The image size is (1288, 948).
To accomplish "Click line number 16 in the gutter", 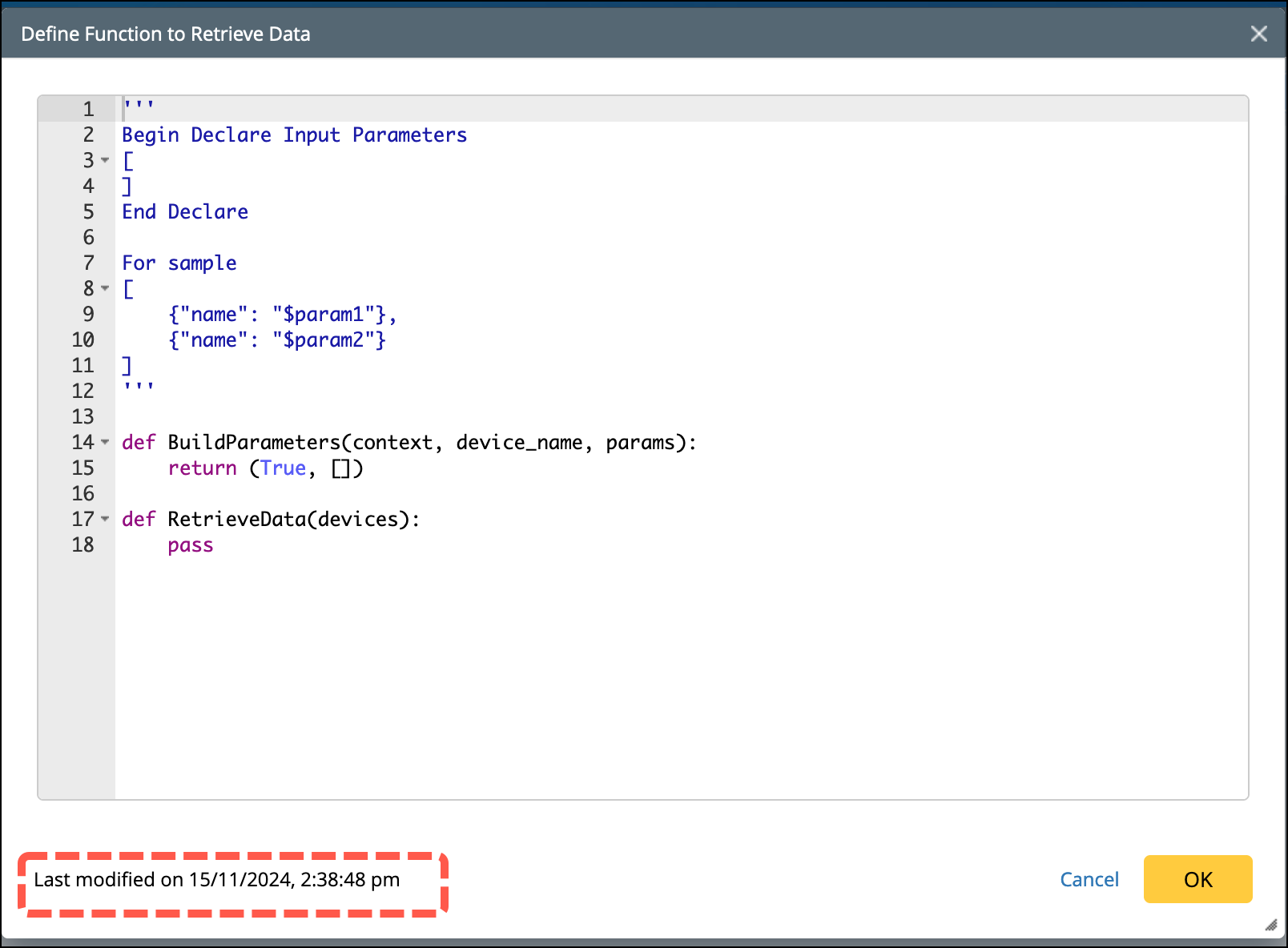I will point(83,493).
